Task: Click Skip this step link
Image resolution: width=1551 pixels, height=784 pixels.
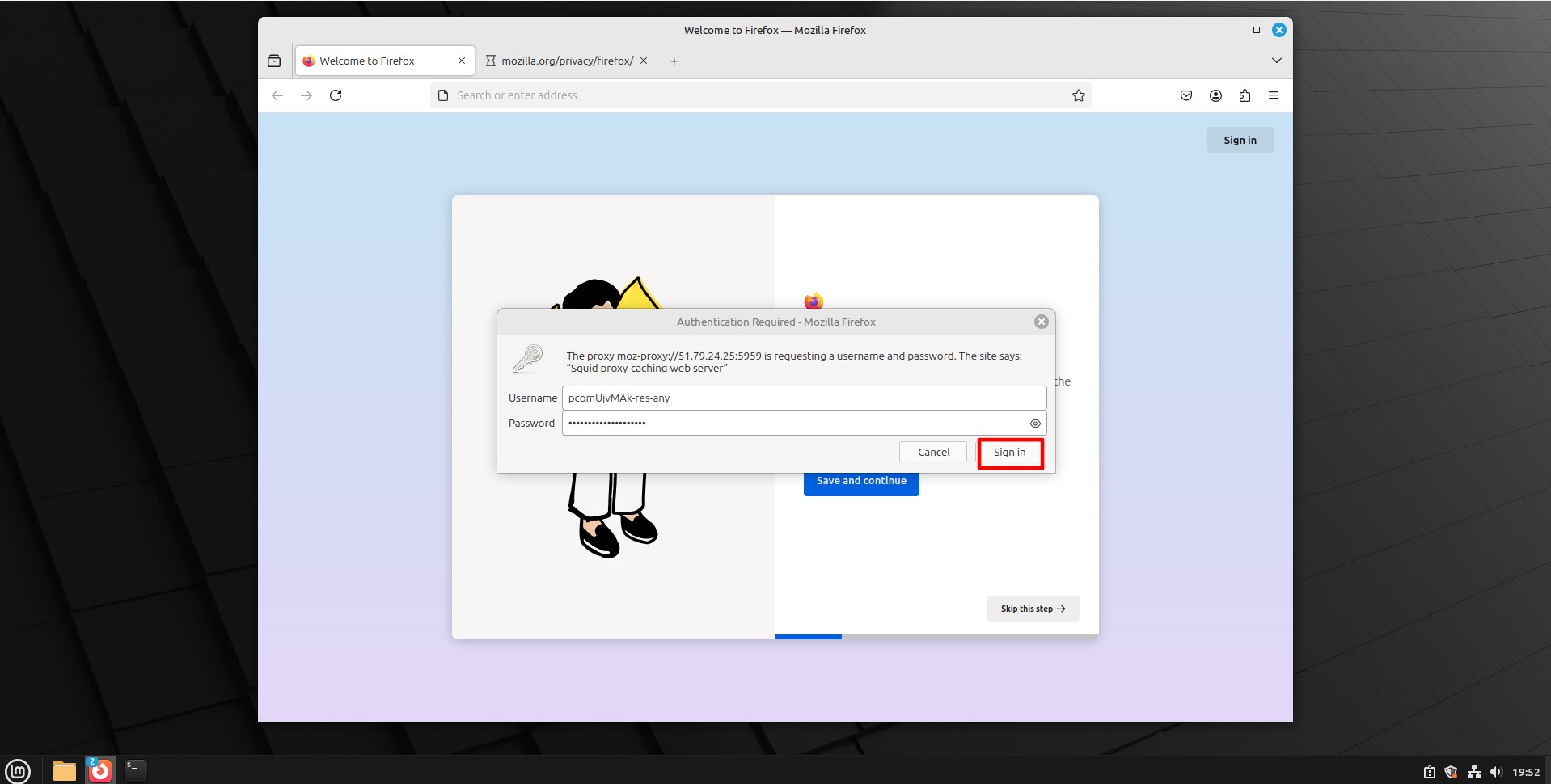Action: (x=1033, y=609)
